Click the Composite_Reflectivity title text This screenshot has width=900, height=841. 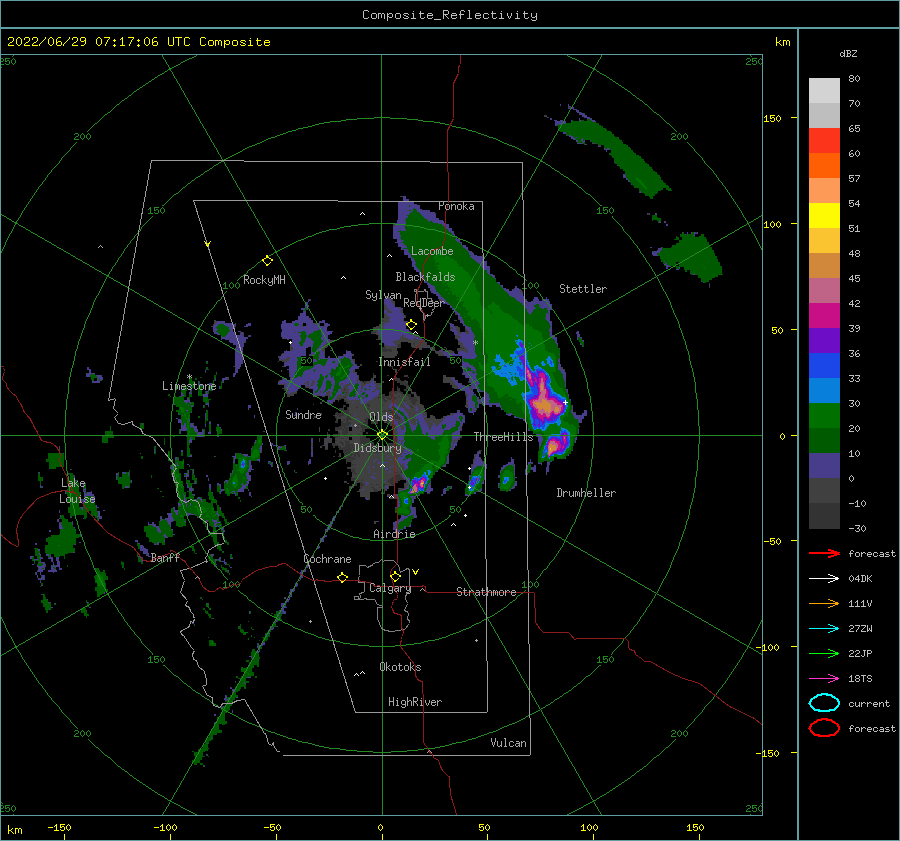click(450, 15)
